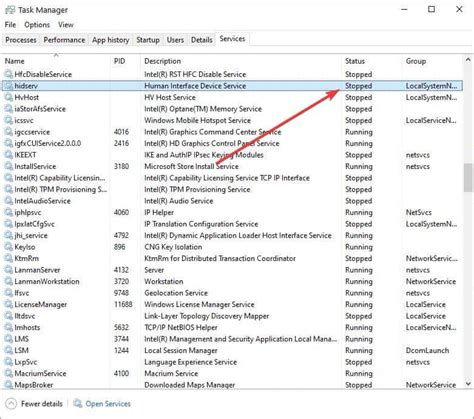474x419 pixels.
Task: Click the lltdsvc service gear icon
Action: 8,316
